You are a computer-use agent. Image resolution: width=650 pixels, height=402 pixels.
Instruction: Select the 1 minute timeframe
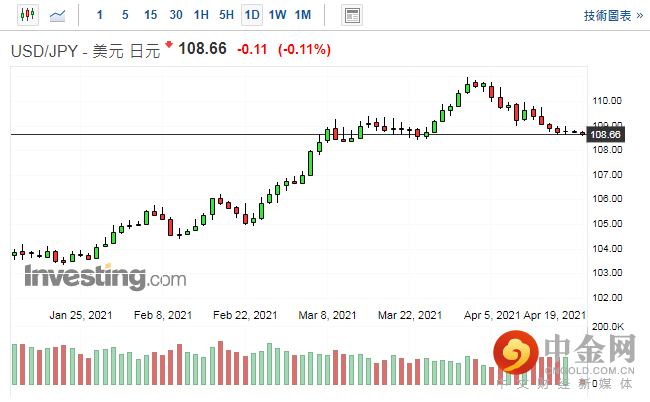pos(99,15)
